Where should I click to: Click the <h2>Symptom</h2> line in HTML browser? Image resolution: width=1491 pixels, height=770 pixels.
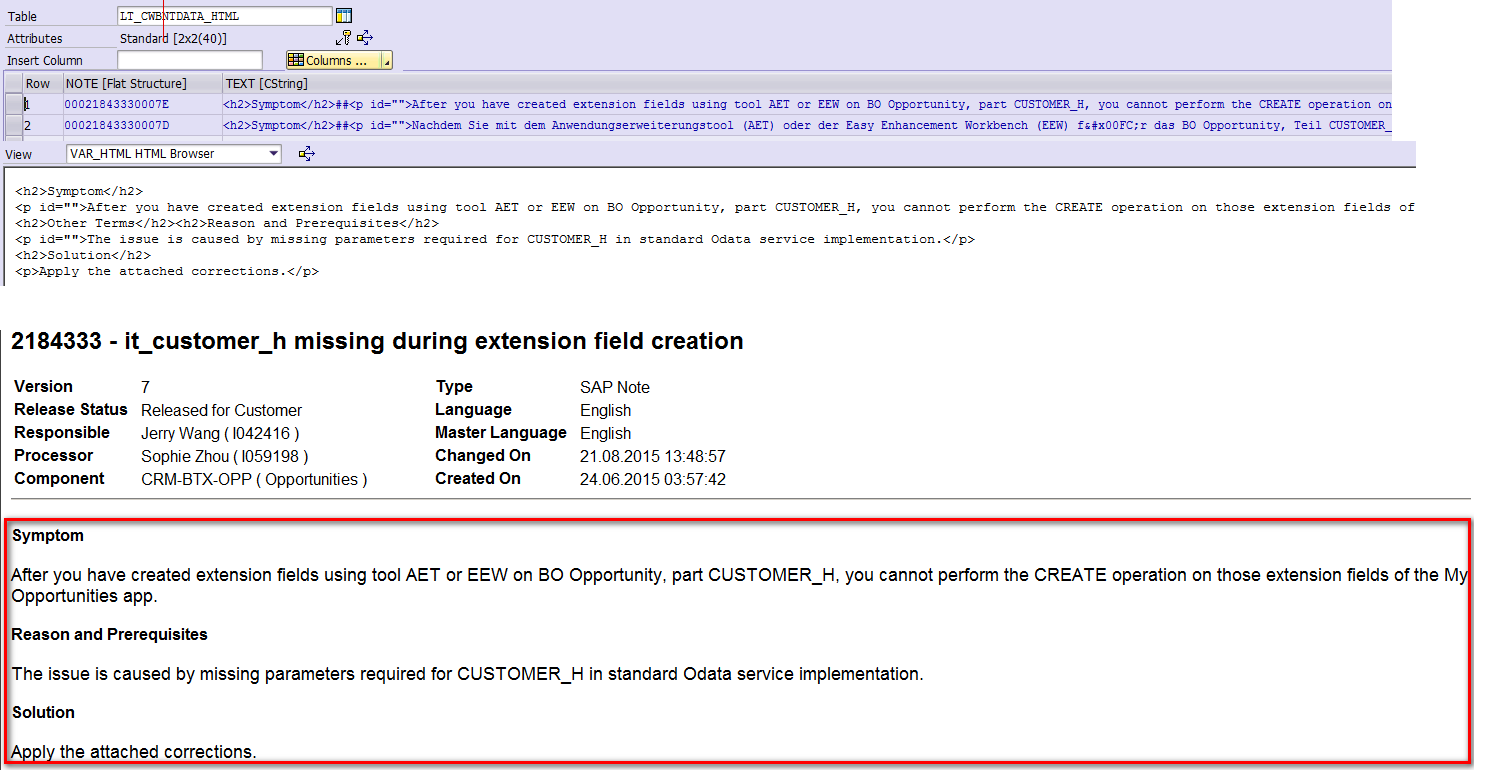point(79,191)
